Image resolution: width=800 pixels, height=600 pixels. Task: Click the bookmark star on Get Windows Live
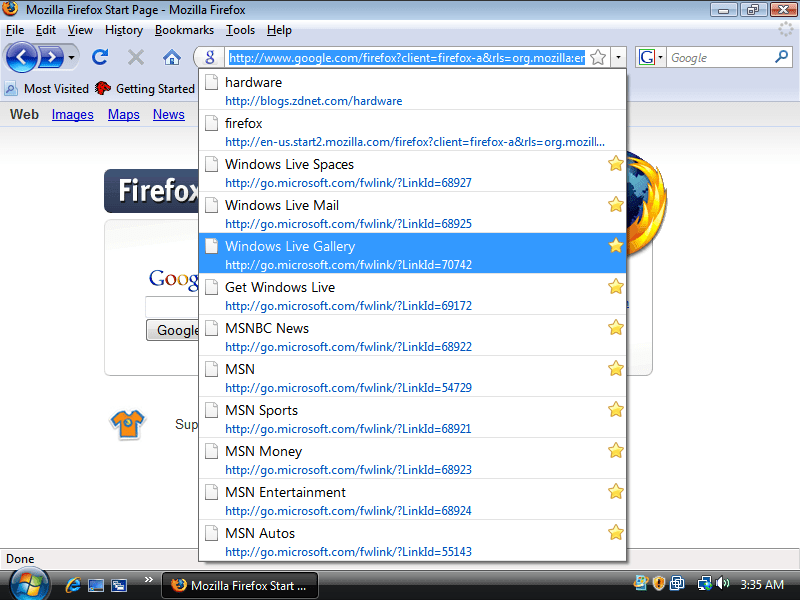pos(615,287)
